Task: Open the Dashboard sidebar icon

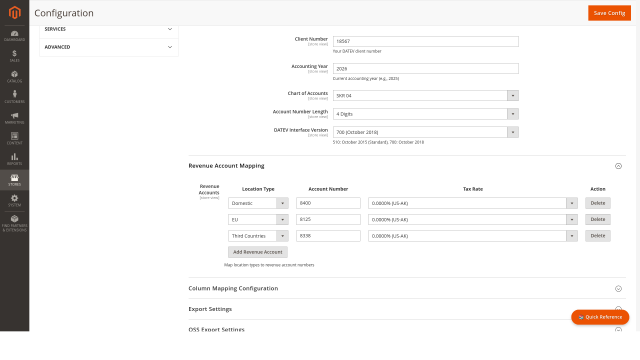Action: (x=14, y=36)
